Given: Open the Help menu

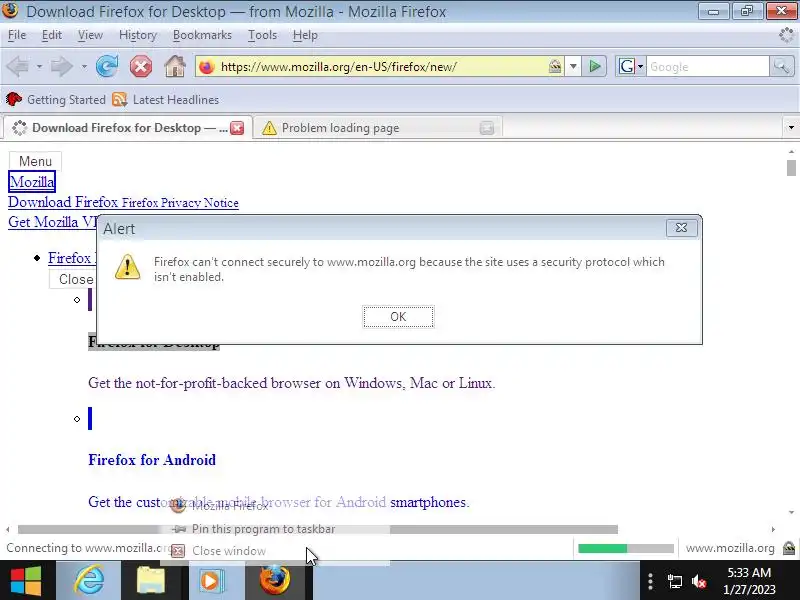Looking at the screenshot, I should 305,35.
